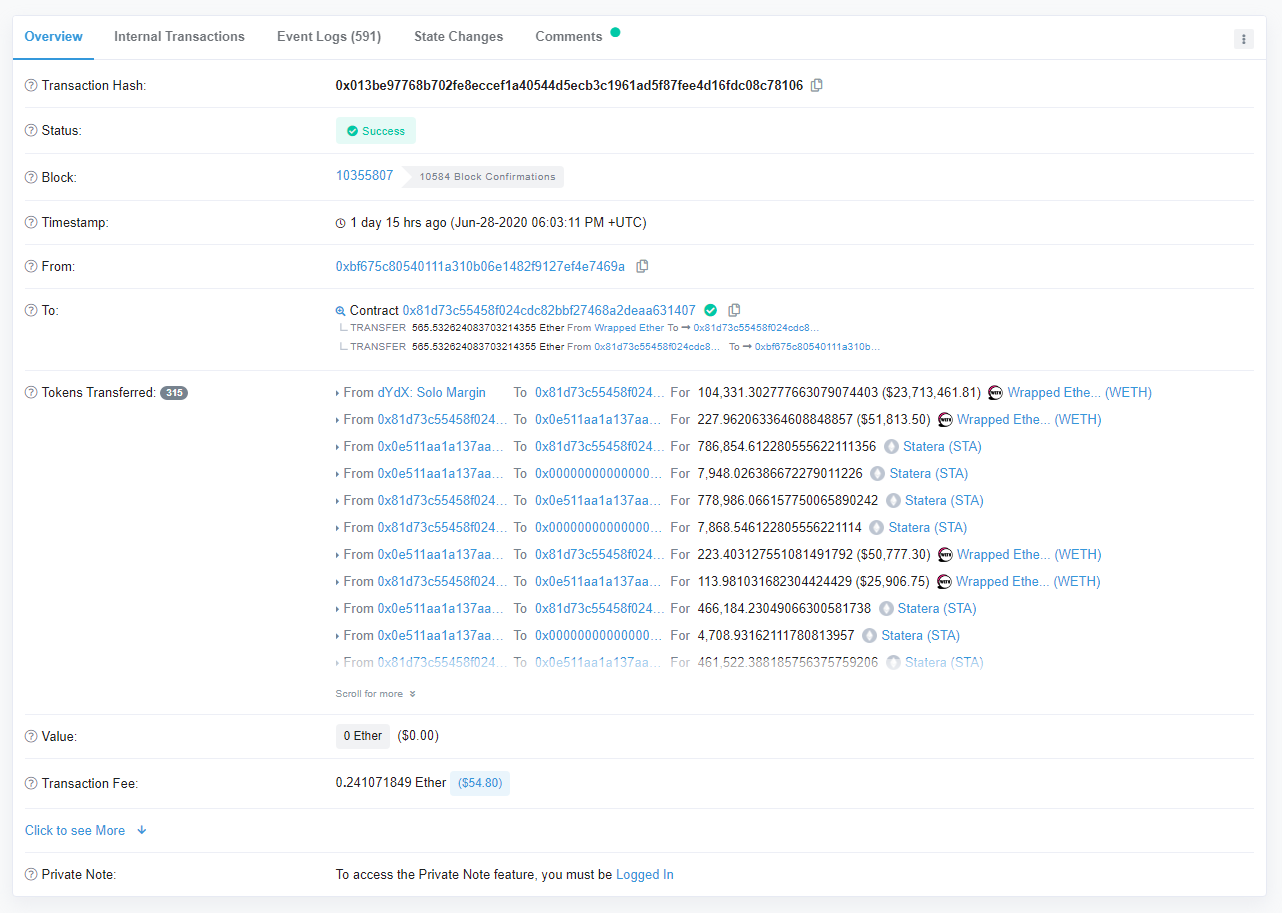Click the magnifier icon before Contract
The width and height of the screenshot is (1282, 913).
(x=341, y=311)
